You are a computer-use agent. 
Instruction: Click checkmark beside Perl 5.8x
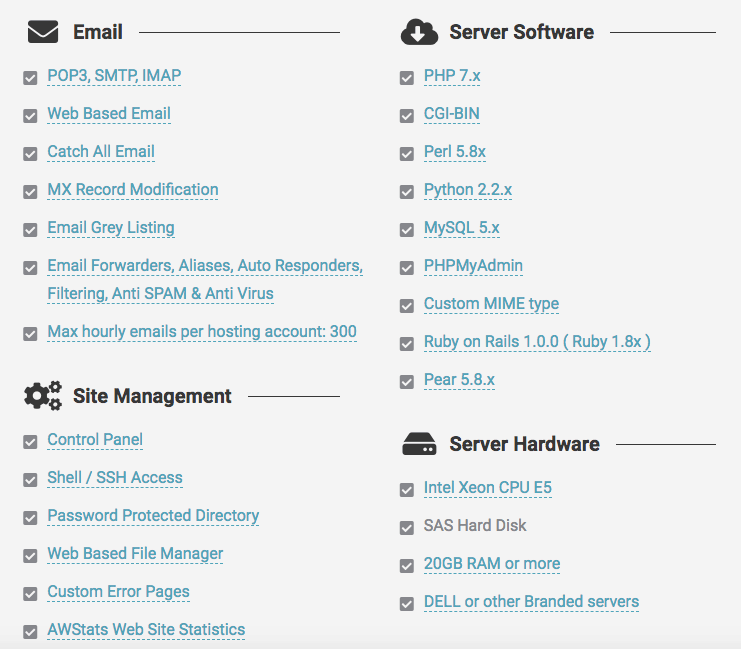point(407,154)
